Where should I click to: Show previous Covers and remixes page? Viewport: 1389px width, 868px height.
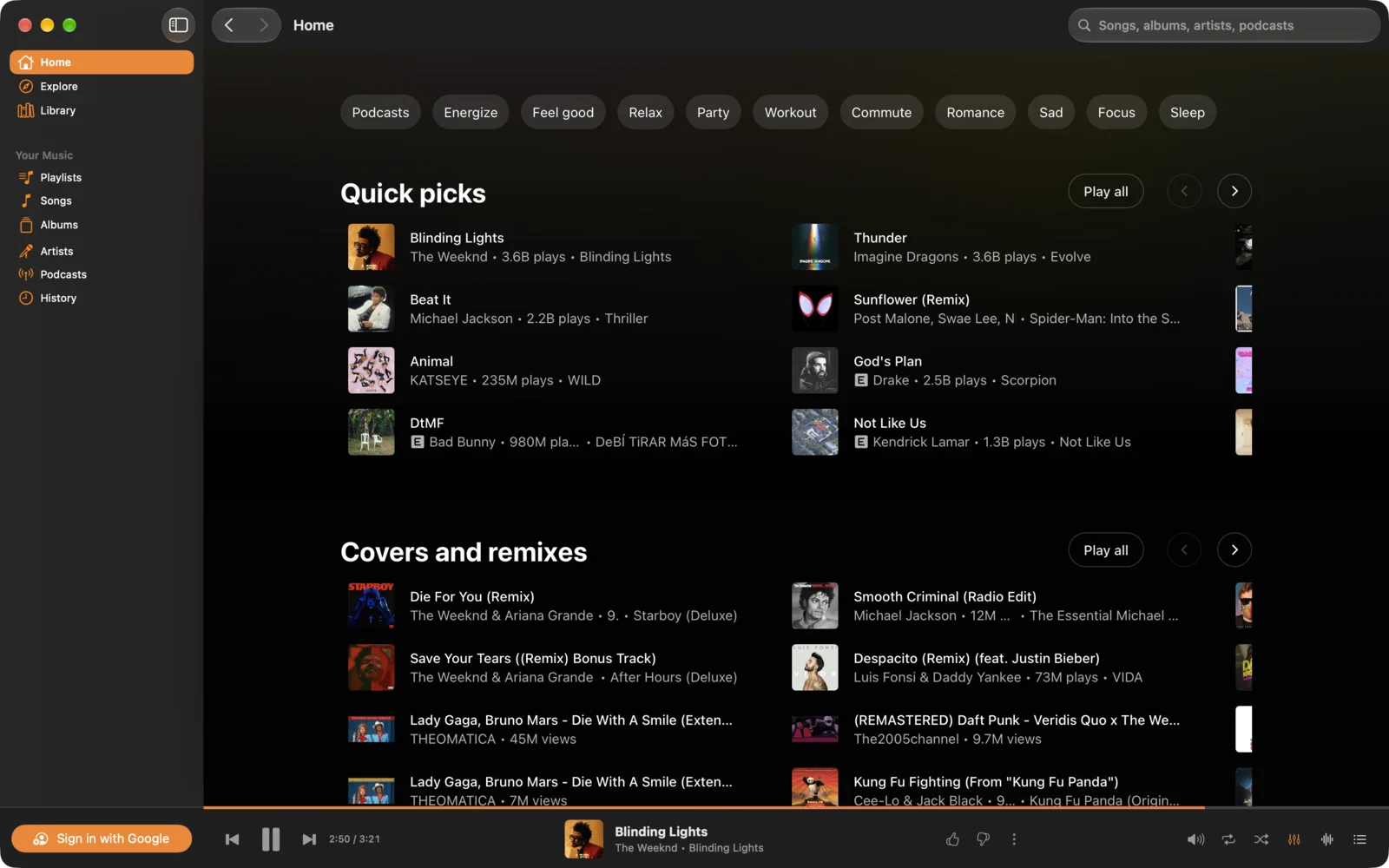(x=1184, y=549)
